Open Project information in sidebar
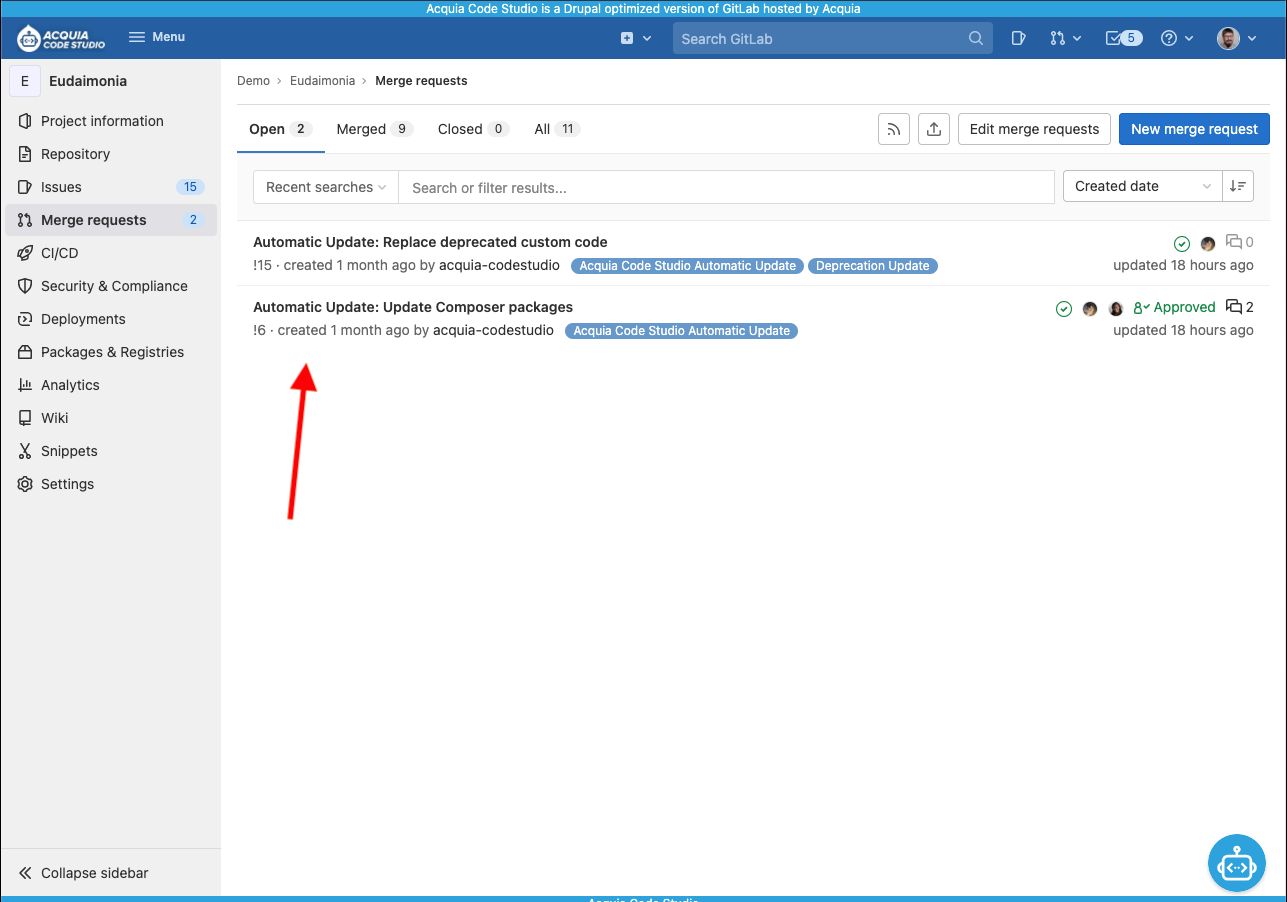This screenshot has height=902, width=1287. point(110,121)
